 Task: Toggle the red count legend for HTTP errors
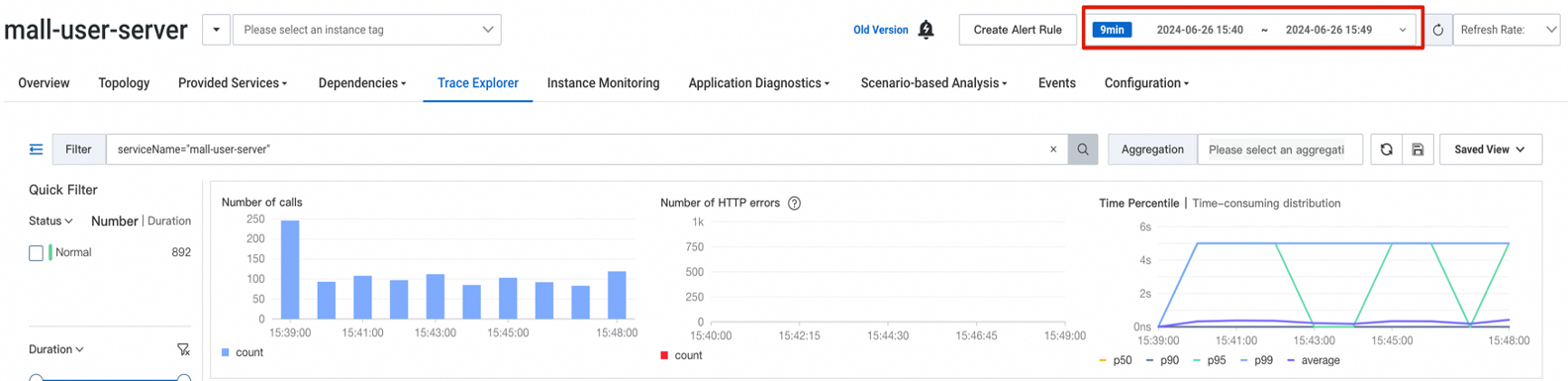tap(681, 355)
